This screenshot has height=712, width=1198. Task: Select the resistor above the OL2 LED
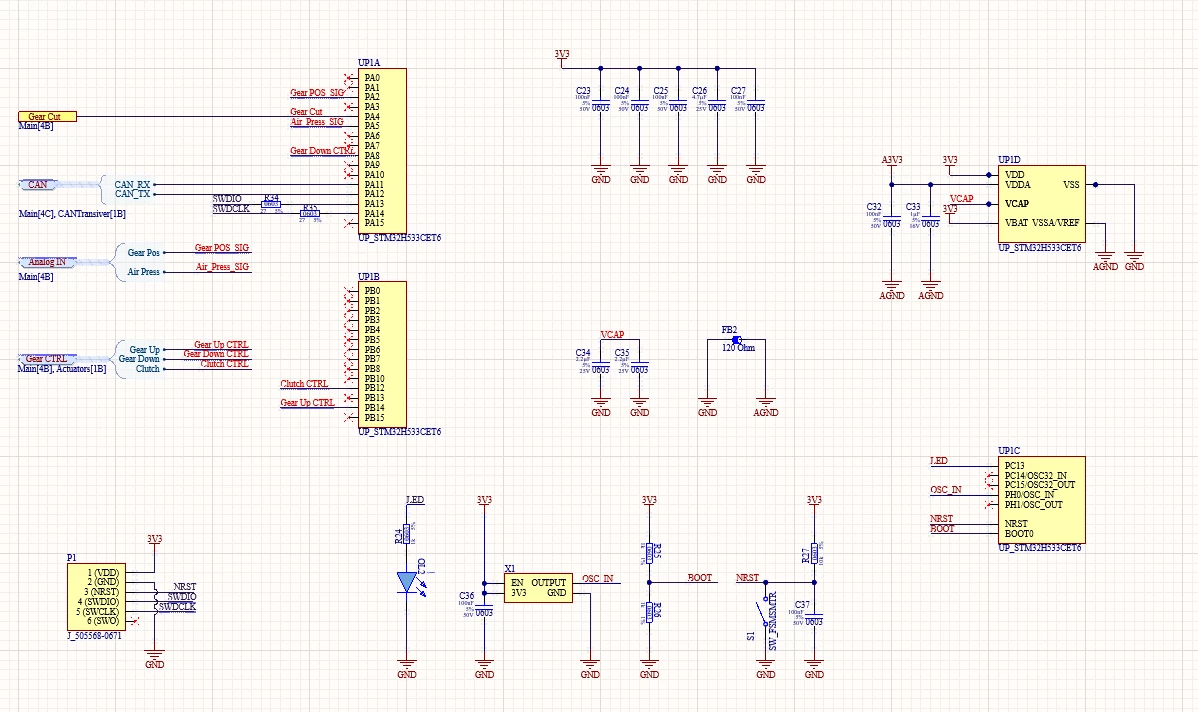[407, 535]
